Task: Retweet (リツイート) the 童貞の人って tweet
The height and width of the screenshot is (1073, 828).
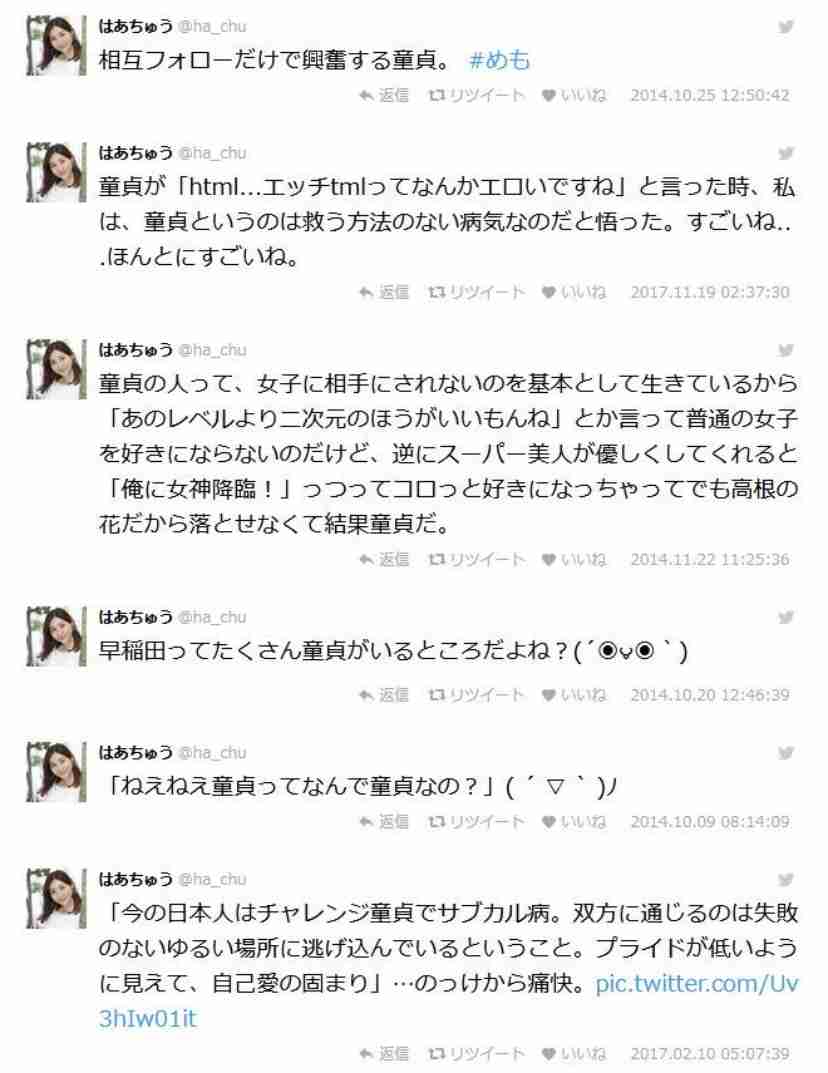Action: 476,559
